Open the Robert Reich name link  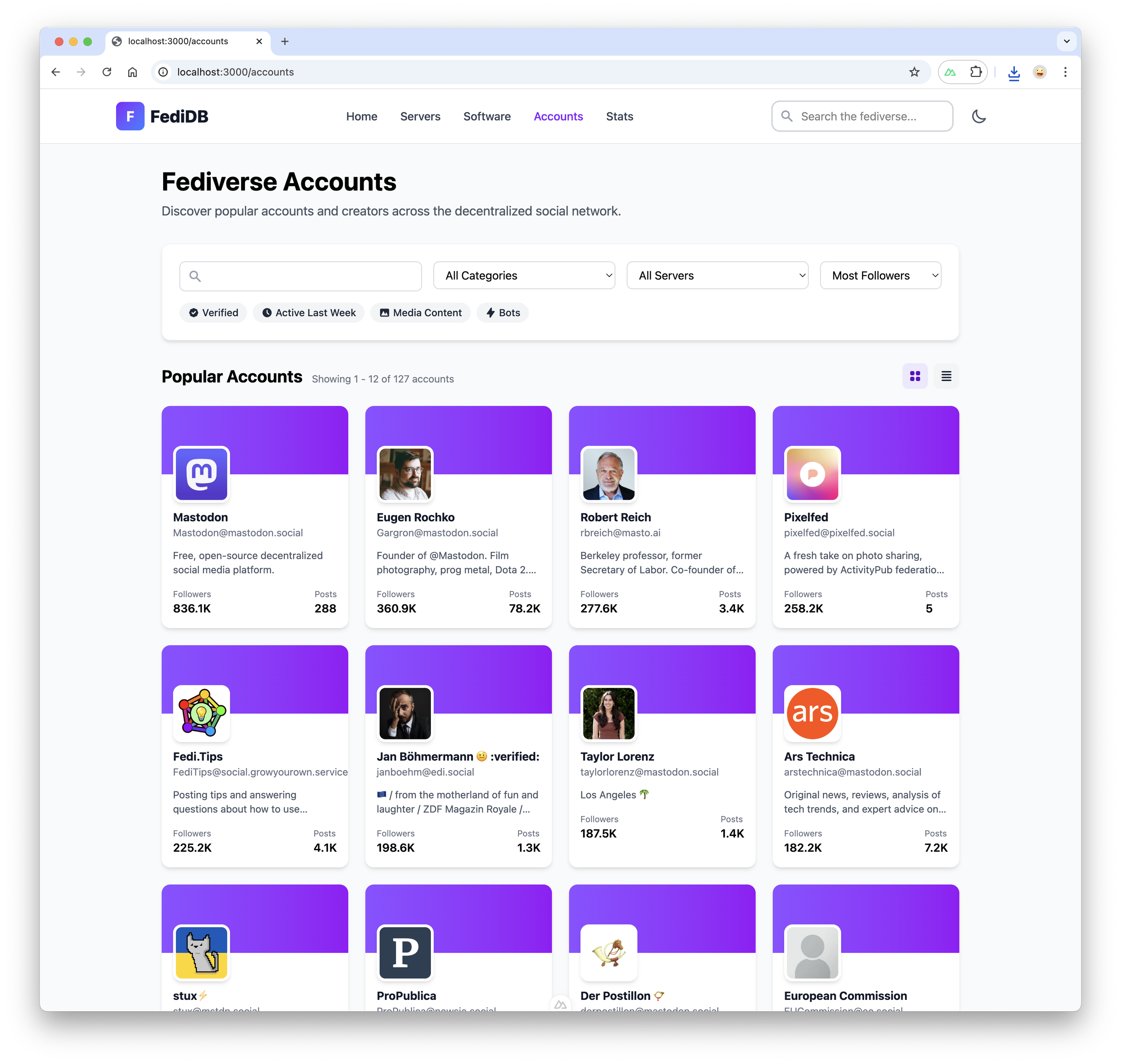coord(615,517)
